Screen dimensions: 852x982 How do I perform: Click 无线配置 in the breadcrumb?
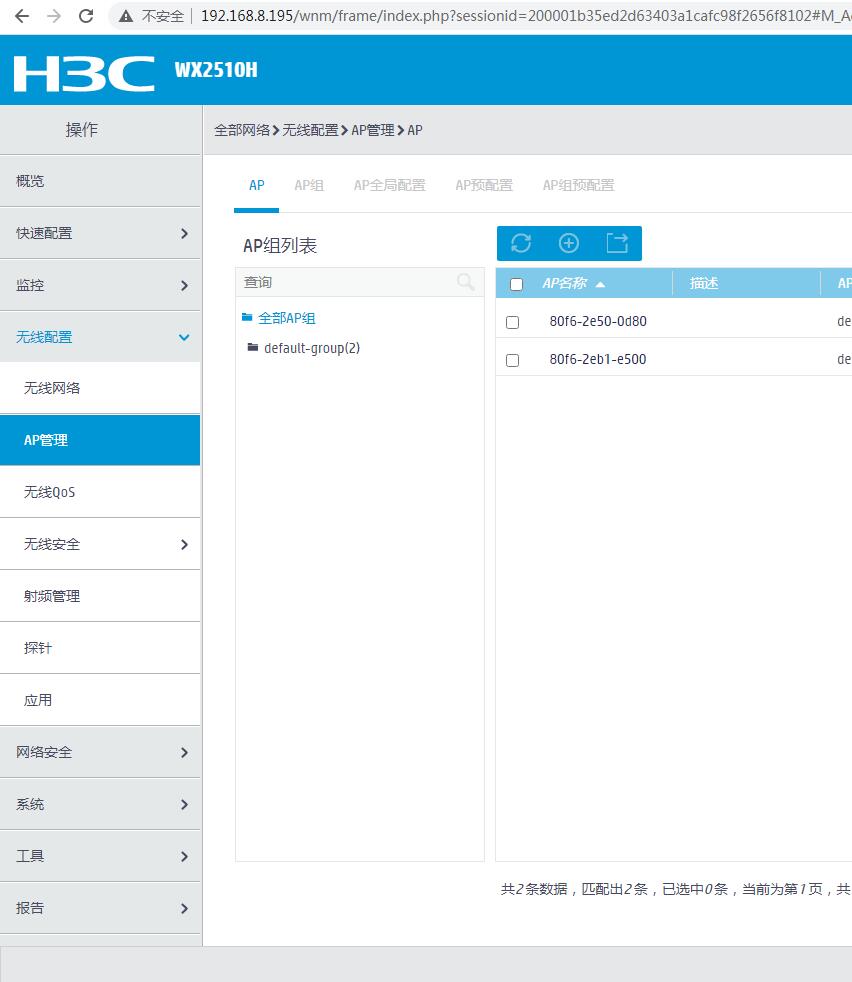coord(310,130)
